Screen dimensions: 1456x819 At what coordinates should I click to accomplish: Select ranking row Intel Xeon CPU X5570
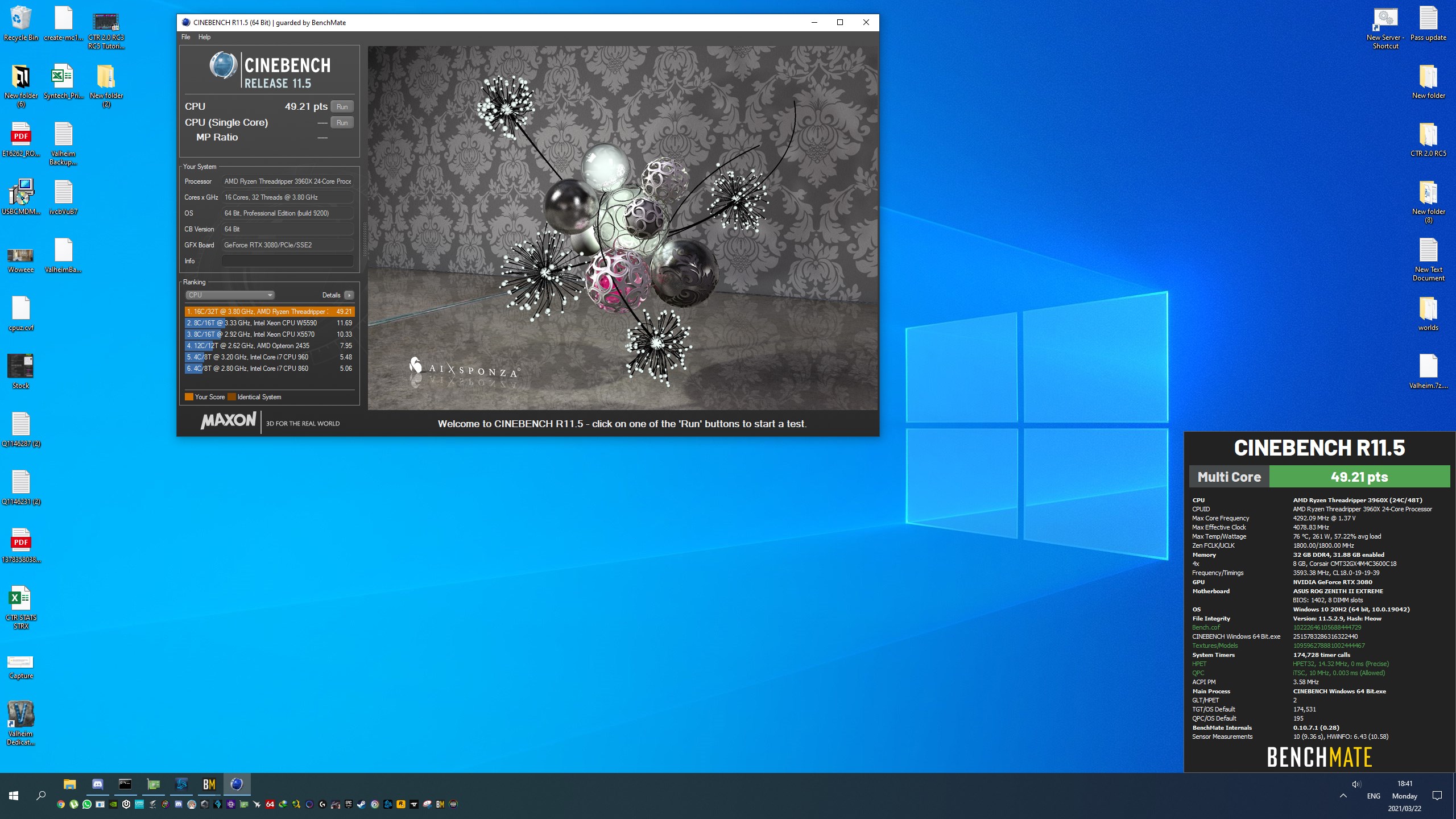[x=270, y=334]
